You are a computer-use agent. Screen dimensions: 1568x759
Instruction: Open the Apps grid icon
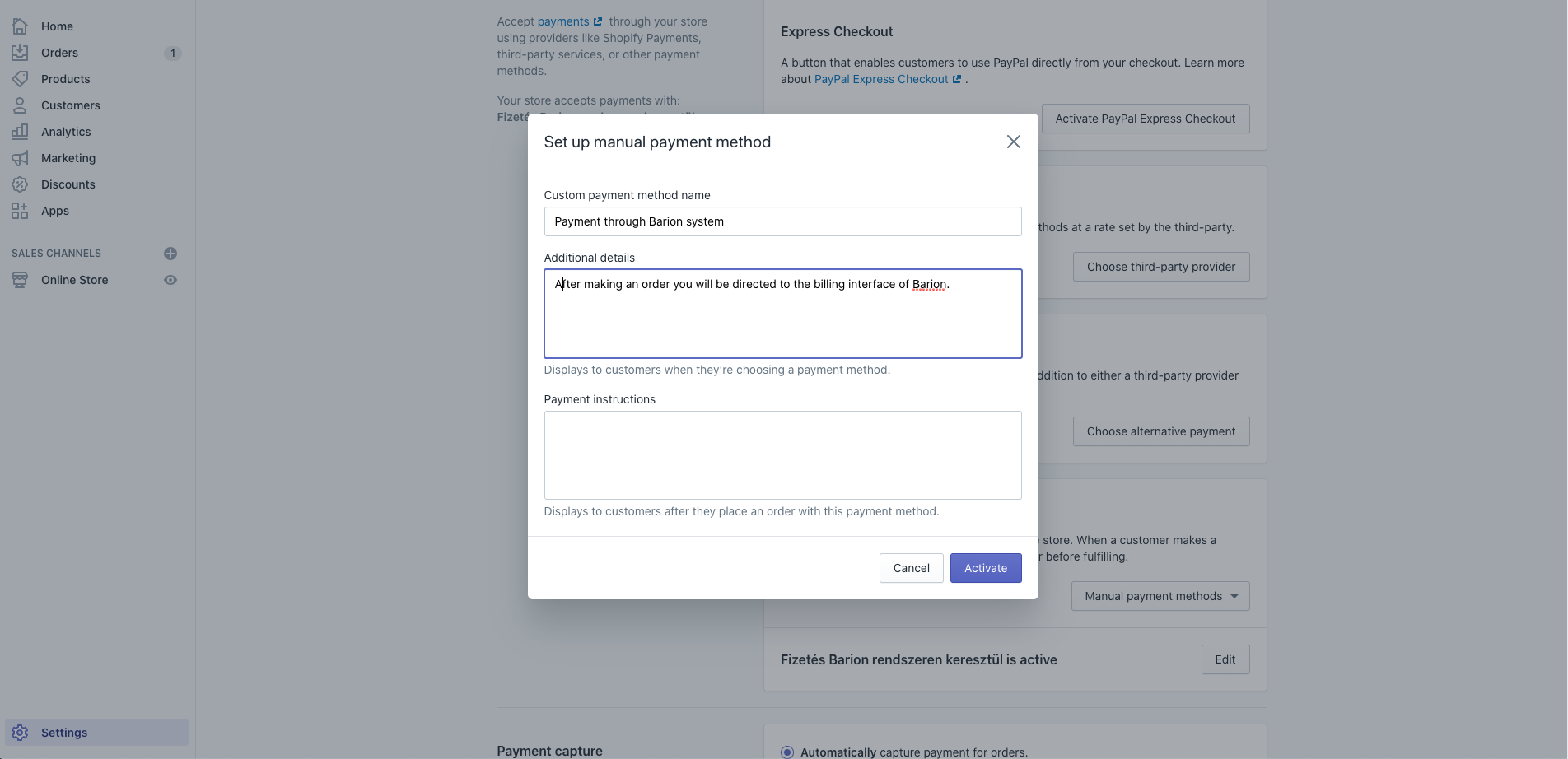[20, 211]
